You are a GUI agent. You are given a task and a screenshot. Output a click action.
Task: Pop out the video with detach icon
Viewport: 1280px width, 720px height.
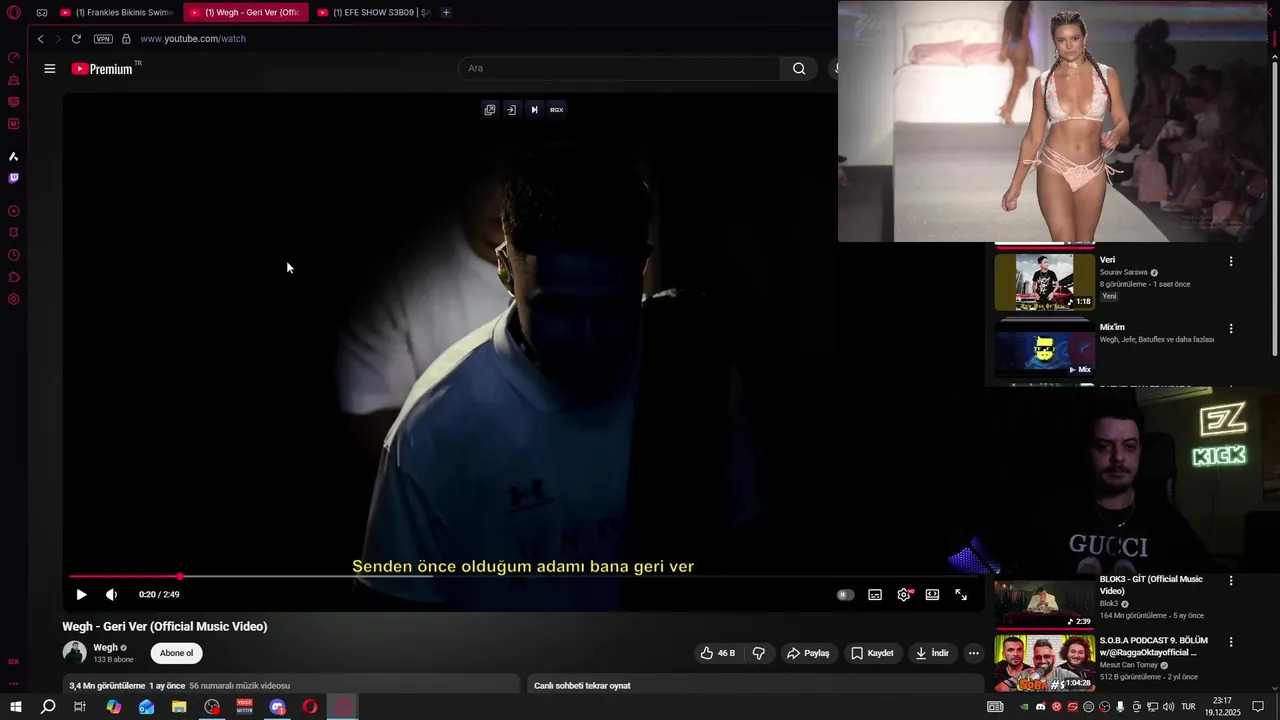tap(490, 110)
